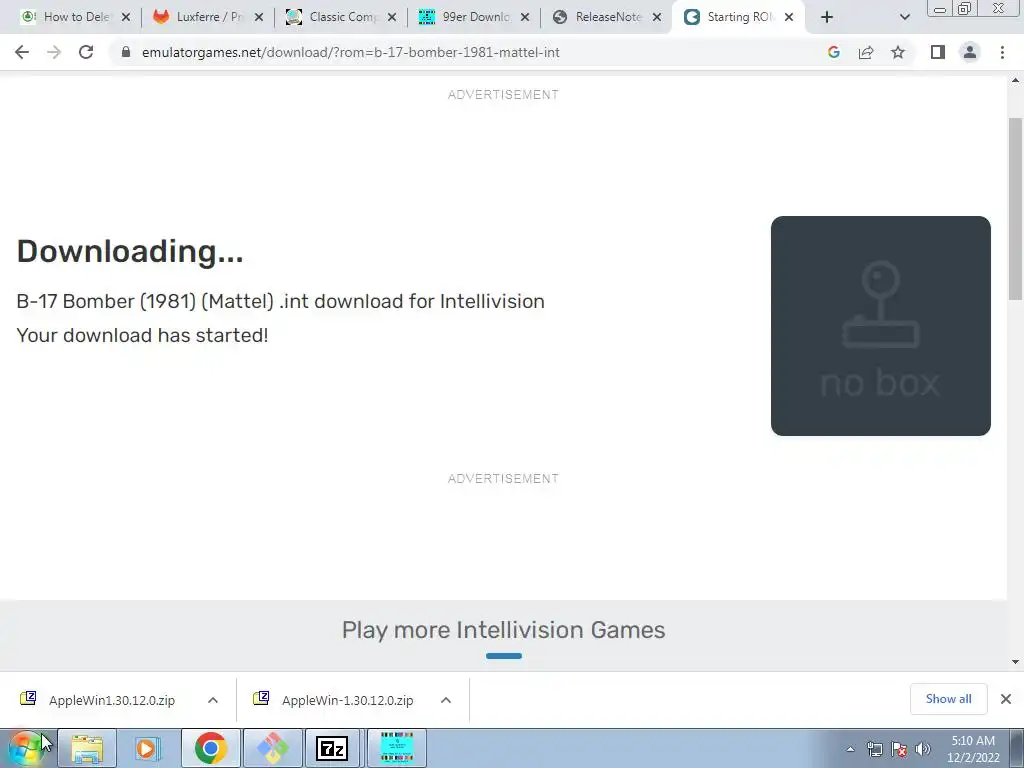Click the forward navigation arrow
Viewport: 1024px width, 768px height.
pyautogui.click(x=54, y=52)
